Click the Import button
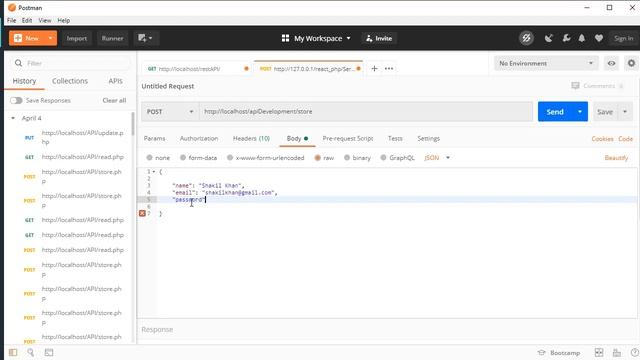 point(77,38)
